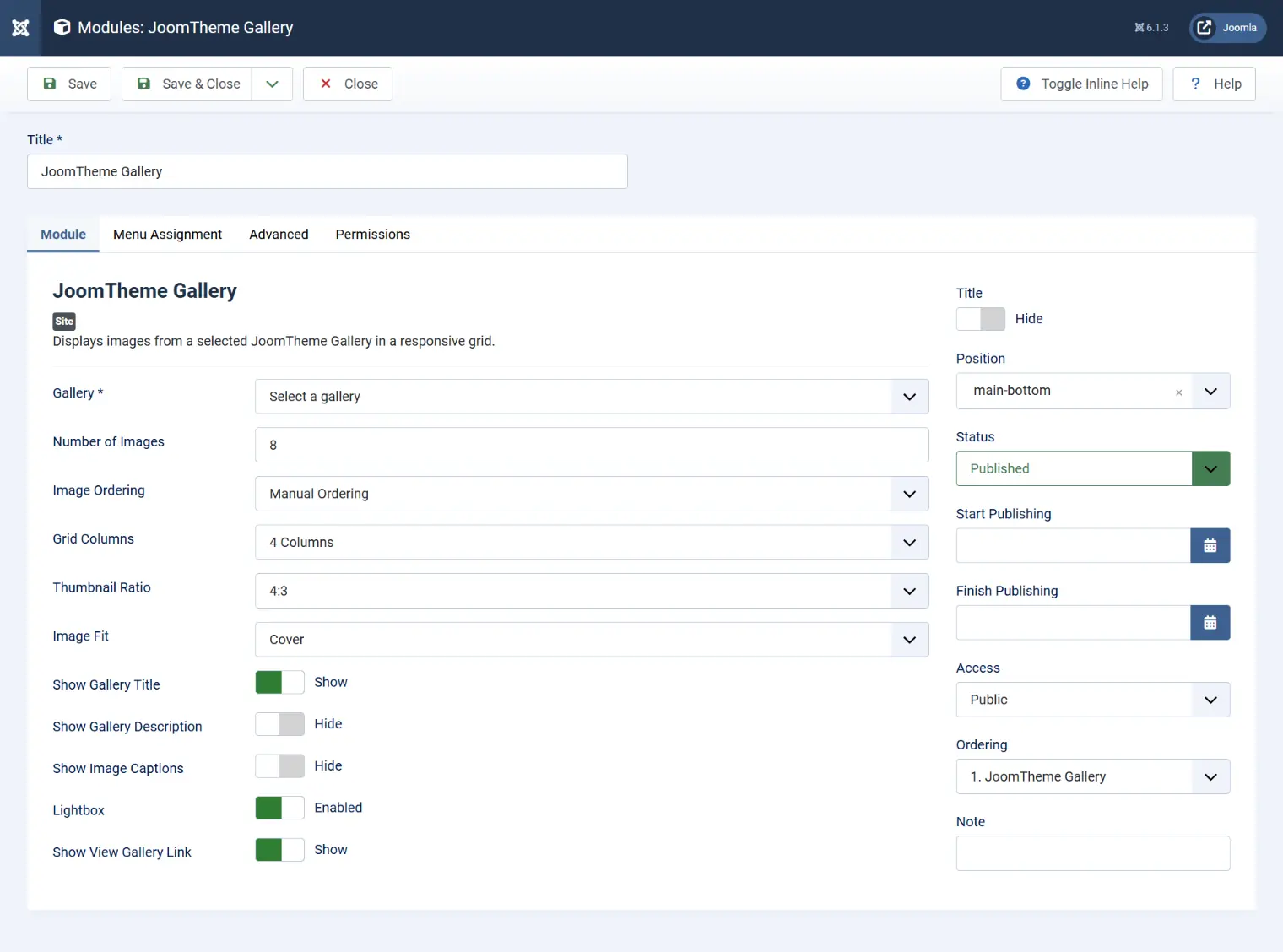Click the Number of Images field
This screenshot has width=1283, height=952.
[592, 445]
